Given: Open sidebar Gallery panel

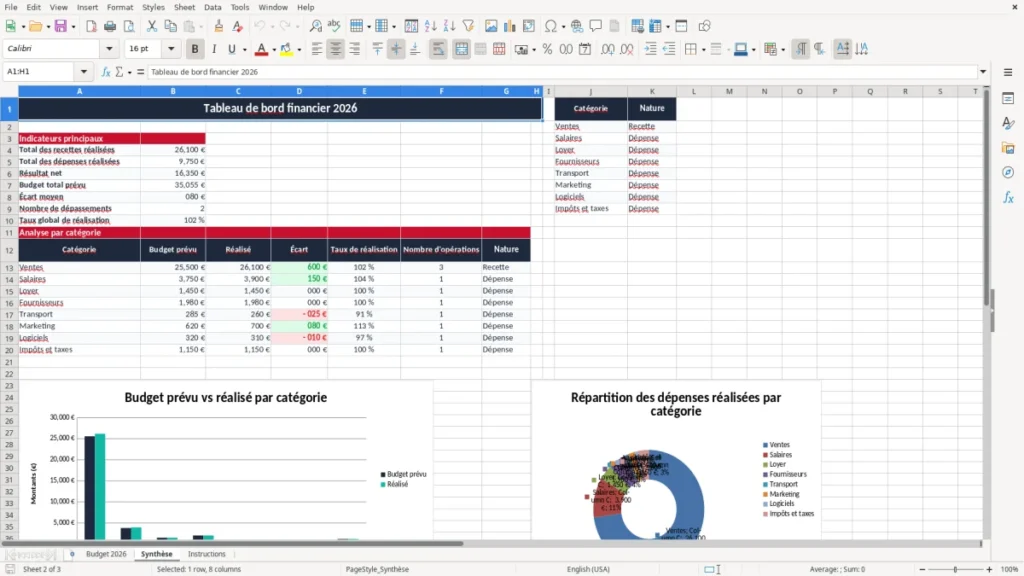Looking at the screenshot, I should [x=1008, y=148].
